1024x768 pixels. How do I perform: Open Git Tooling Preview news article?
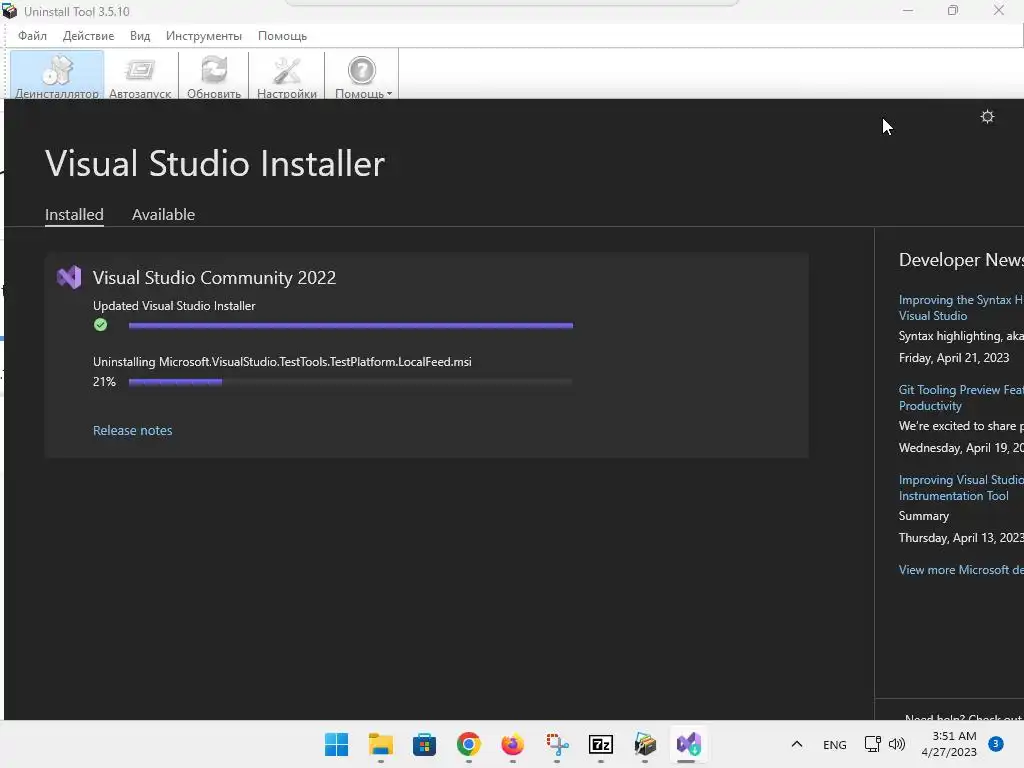961,398
